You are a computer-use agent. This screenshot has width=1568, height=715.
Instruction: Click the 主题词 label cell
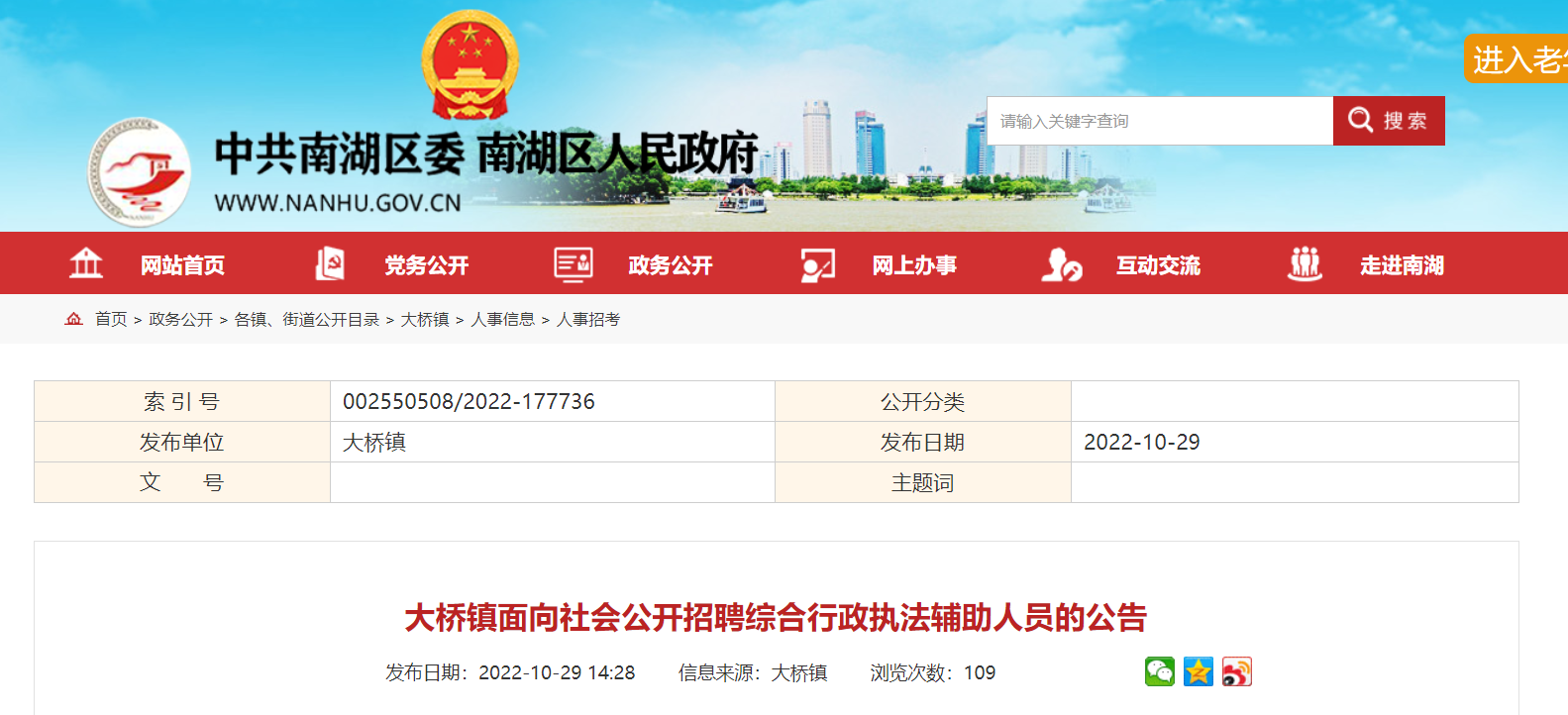[923, 482]
